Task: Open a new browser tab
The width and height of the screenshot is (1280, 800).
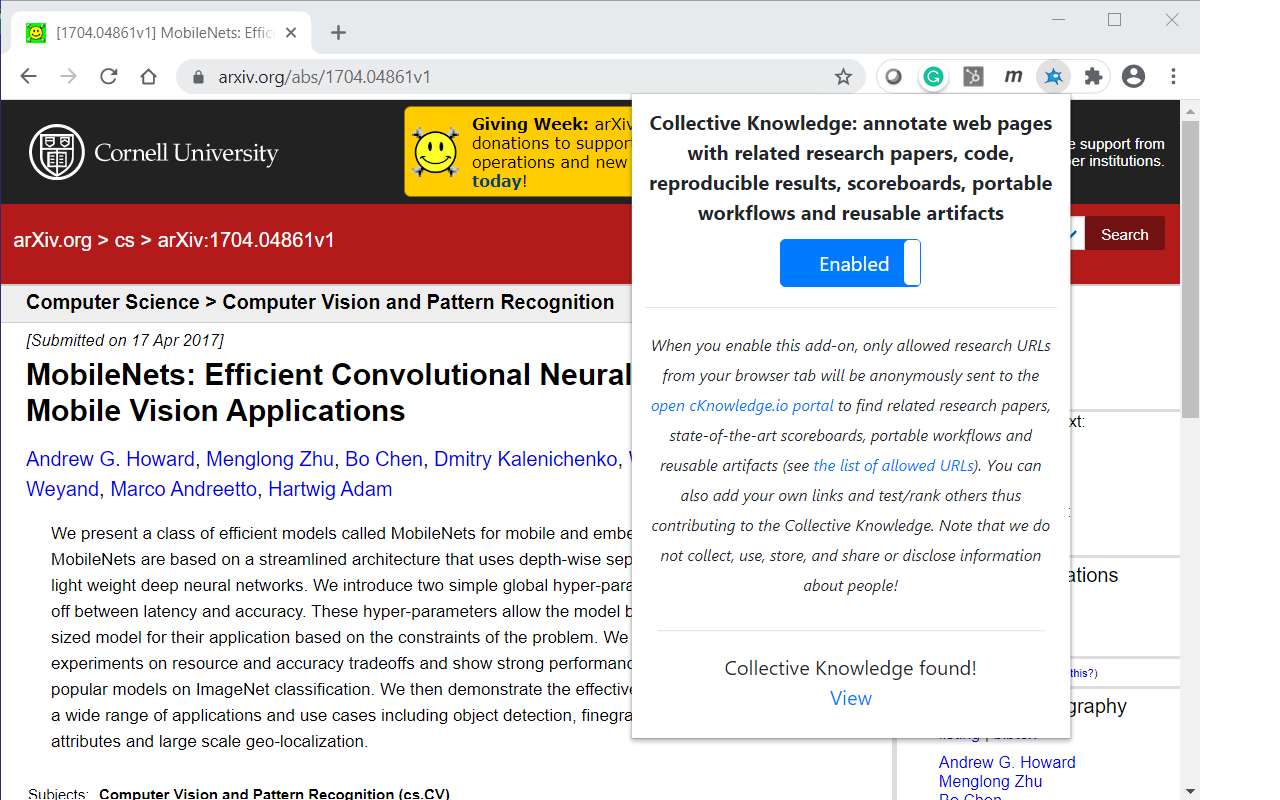Action: click(x=338, y=33)
